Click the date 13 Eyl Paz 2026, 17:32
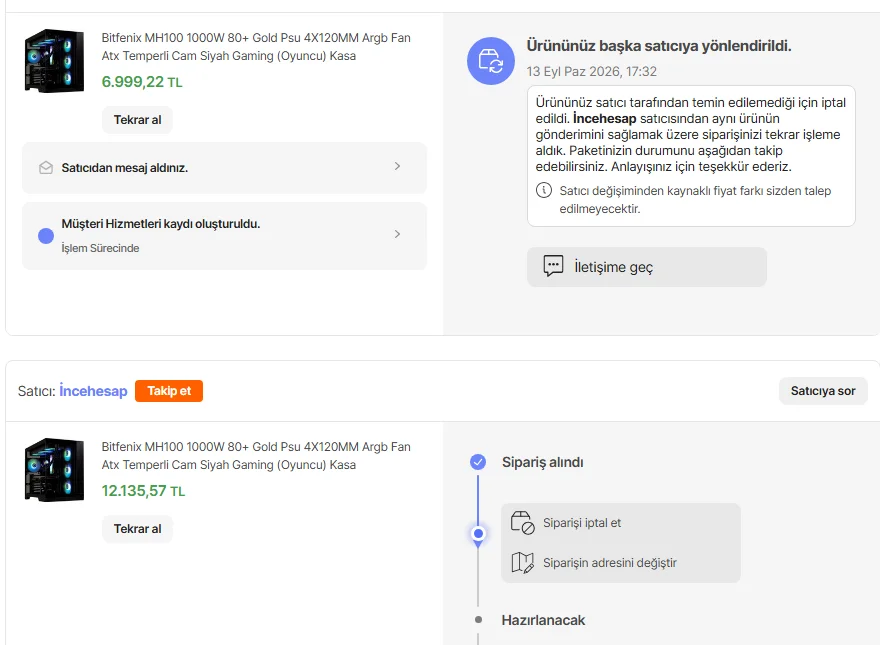 [592, 71]
